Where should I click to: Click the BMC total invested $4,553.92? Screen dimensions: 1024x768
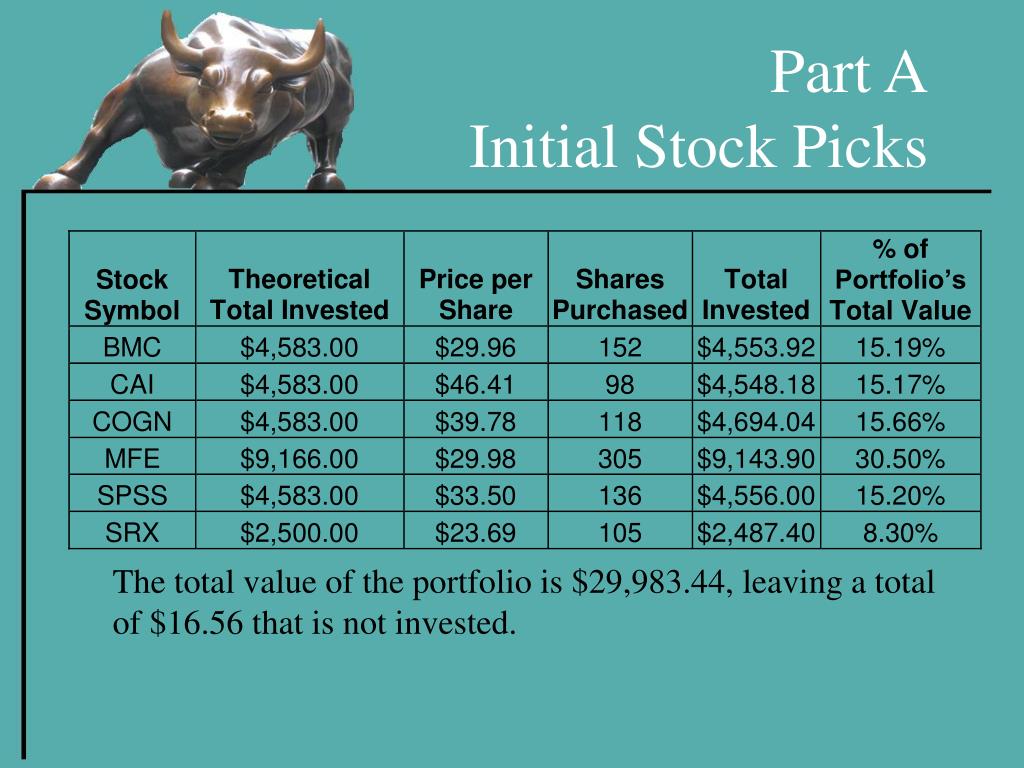[x=756, y=345]
